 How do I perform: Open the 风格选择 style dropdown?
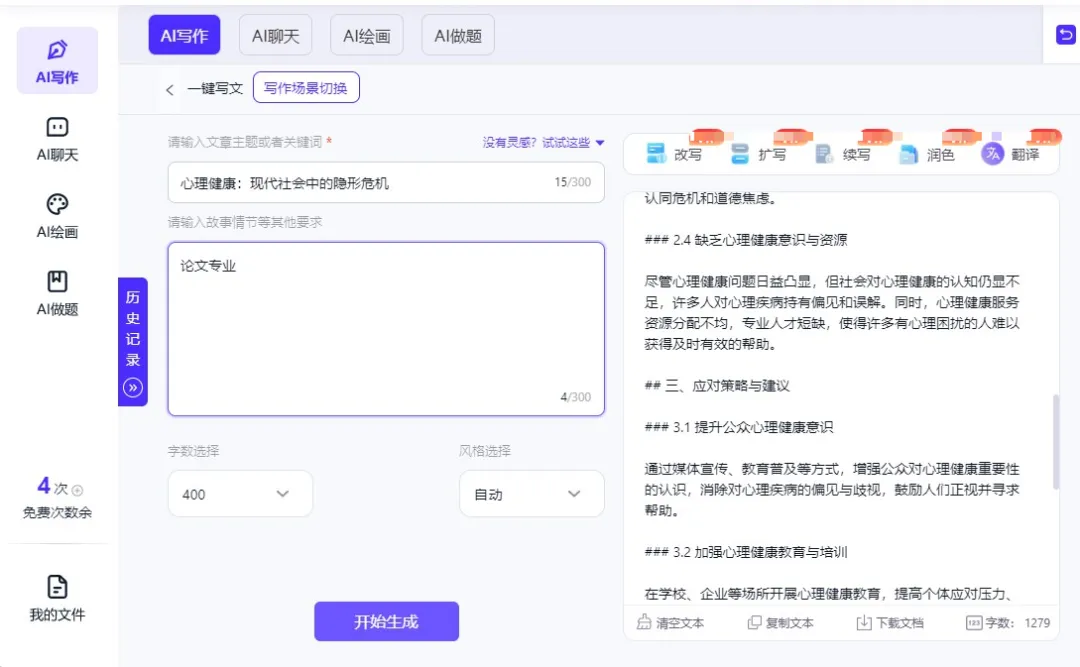(x=531, y=493)
